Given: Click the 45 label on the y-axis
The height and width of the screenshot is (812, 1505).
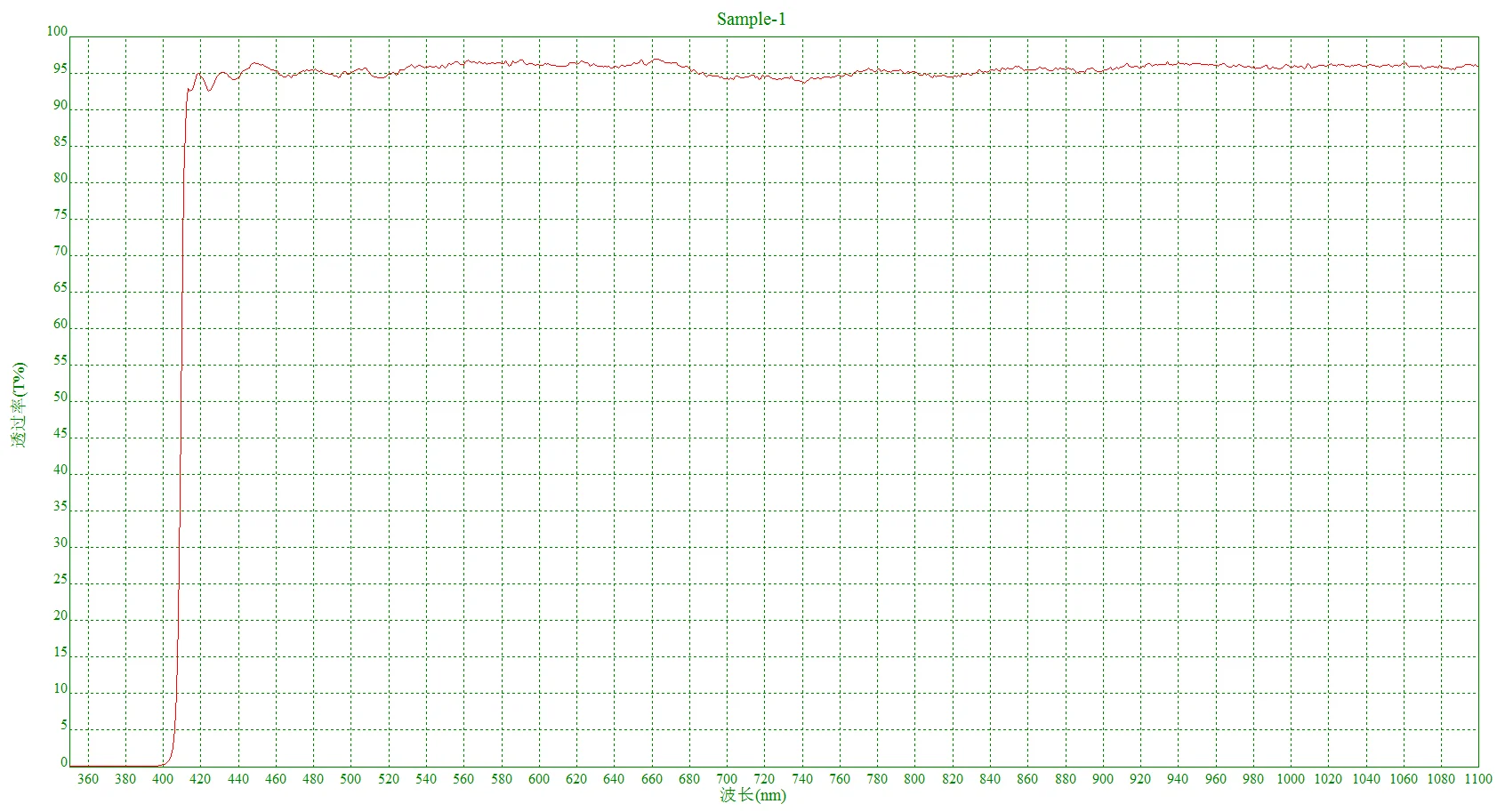Looking at the screenshot, I should pyautogui.click(x=60, y=433).
